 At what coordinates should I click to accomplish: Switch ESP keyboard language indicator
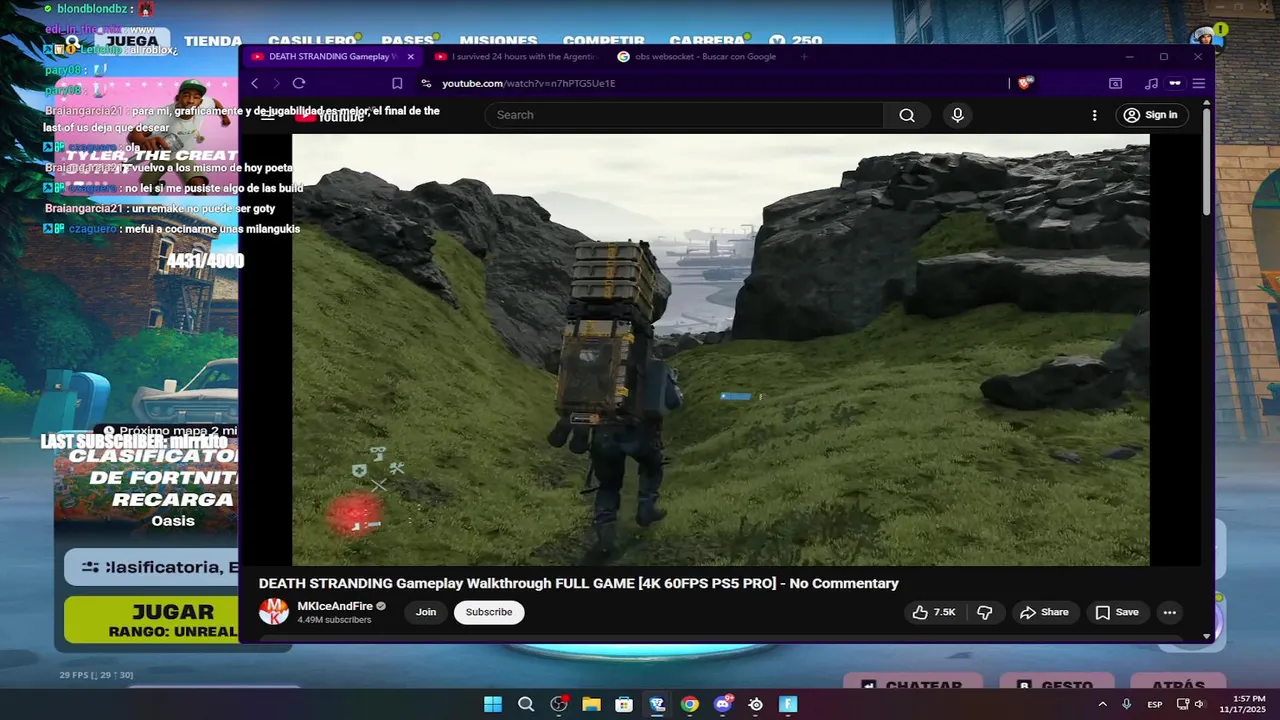1155,704
